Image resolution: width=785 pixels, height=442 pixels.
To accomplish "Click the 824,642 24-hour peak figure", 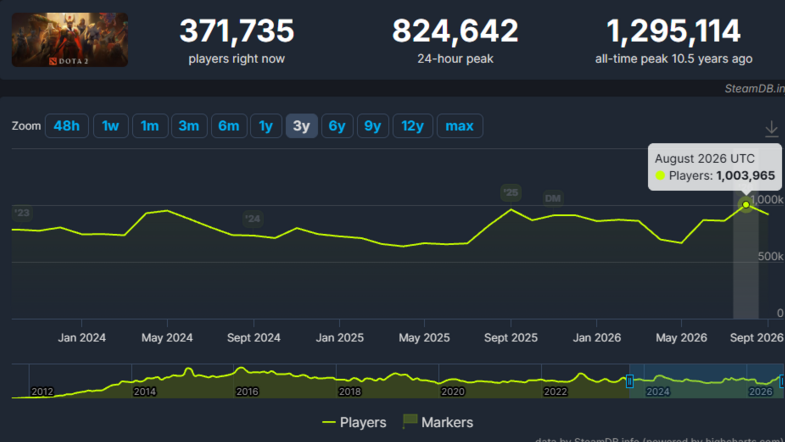I will pos(455,31).
